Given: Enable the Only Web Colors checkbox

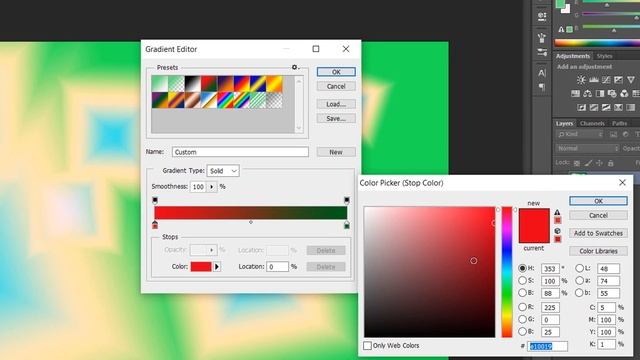Looking at the screenshot, I should pos(367,346).
